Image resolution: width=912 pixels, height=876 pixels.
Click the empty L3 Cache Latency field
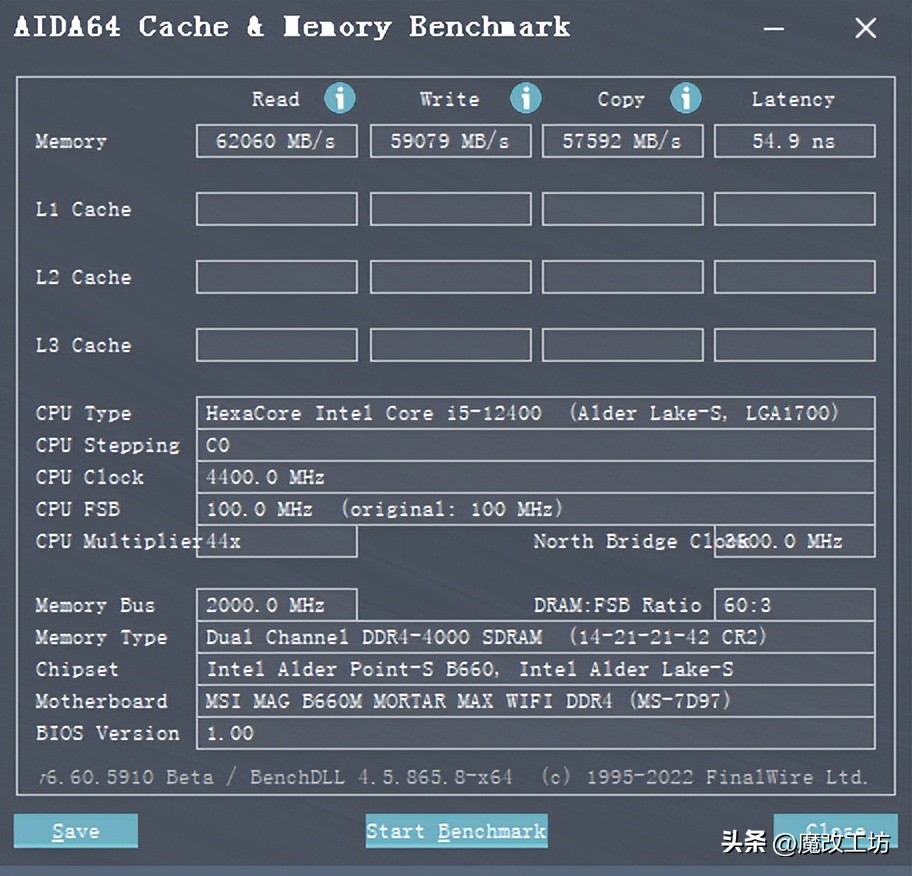coord(794,344)
